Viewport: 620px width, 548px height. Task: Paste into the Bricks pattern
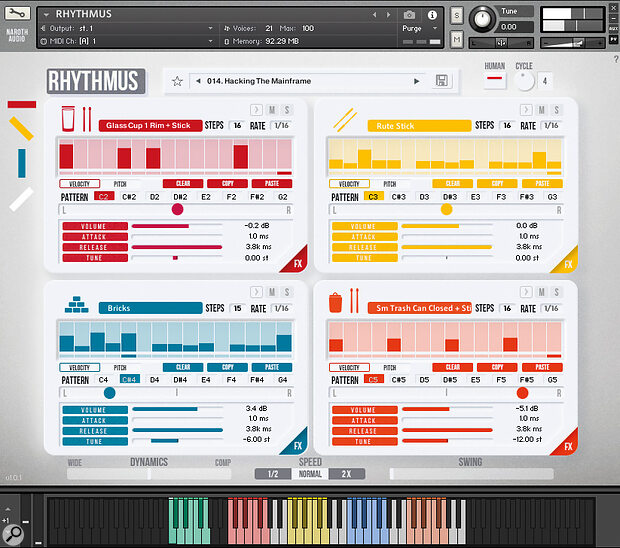click(272, 367)
